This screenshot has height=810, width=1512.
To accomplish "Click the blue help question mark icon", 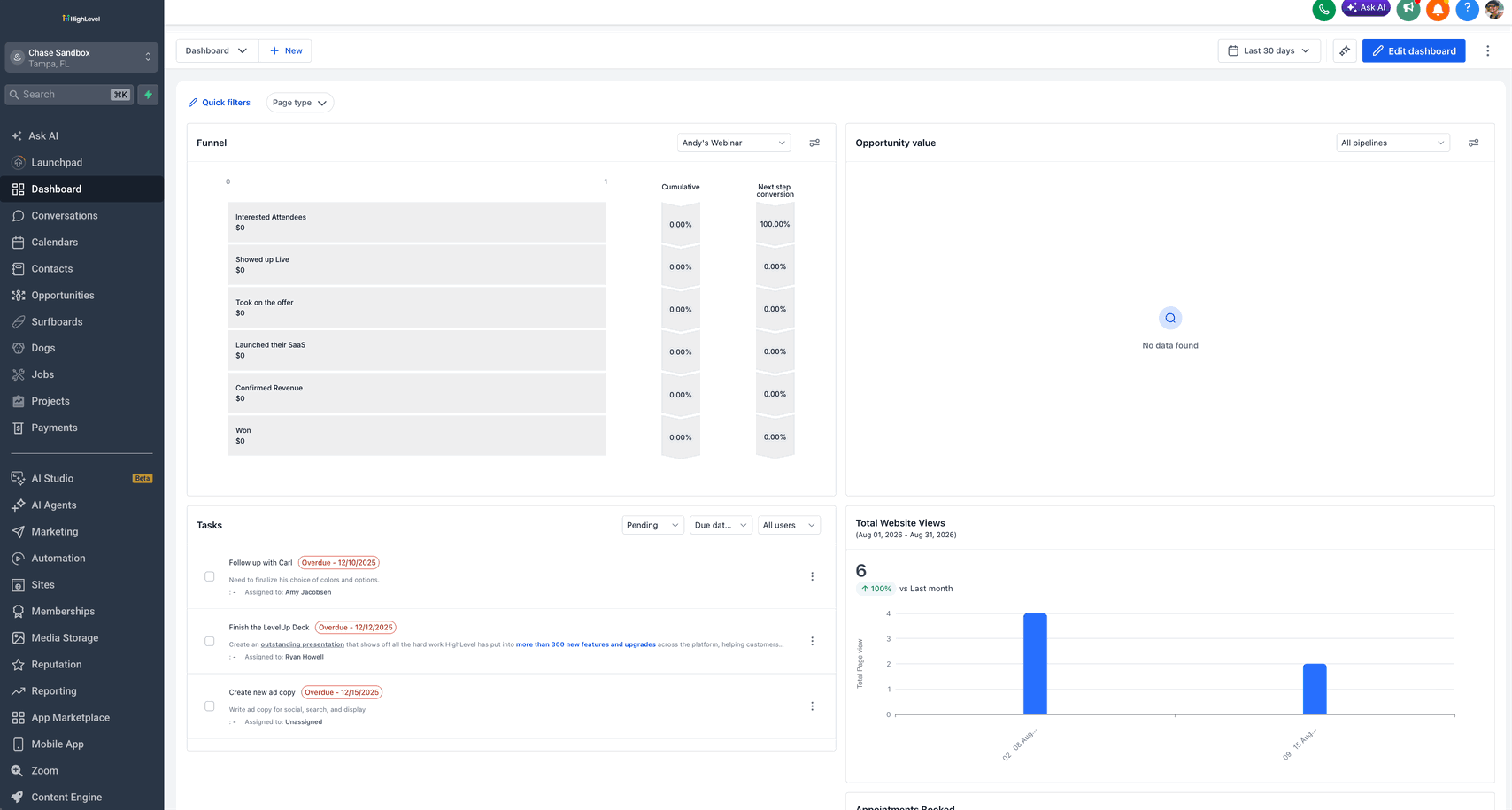I will pos(1467,10).
